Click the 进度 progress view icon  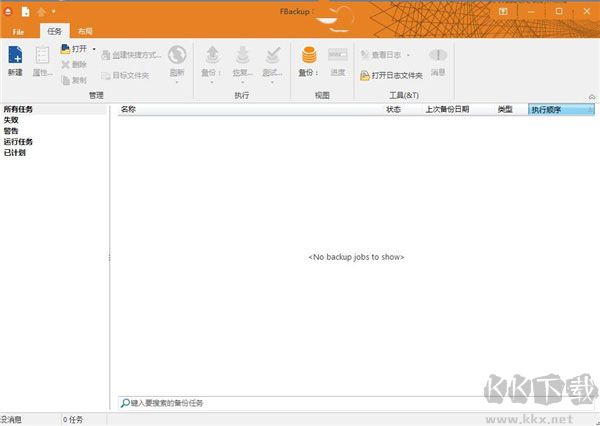[x=338, y=55]
